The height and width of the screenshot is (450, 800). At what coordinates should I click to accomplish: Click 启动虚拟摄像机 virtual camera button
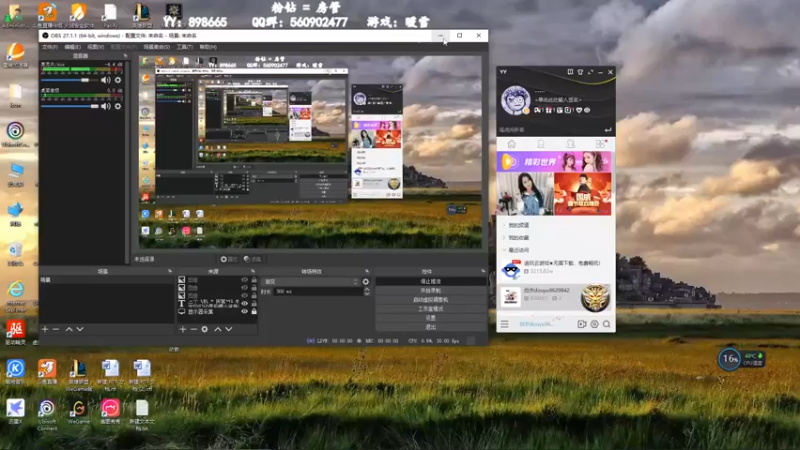(x=431, y=300)
